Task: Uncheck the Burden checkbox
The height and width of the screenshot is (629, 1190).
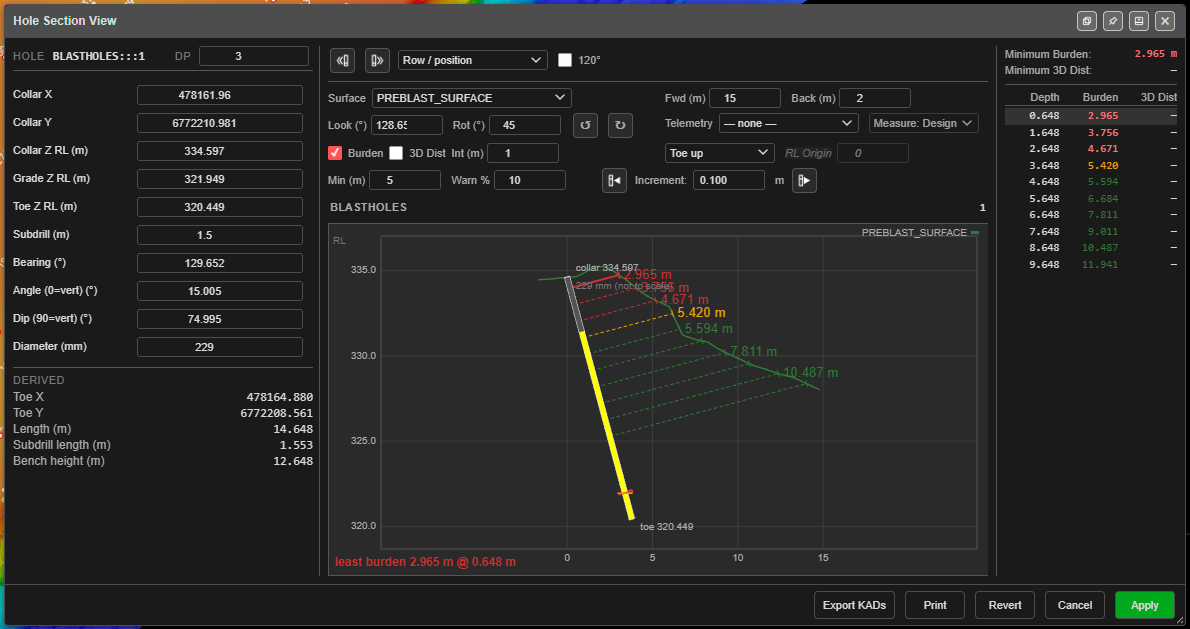Action: click(x=335, y=153)
